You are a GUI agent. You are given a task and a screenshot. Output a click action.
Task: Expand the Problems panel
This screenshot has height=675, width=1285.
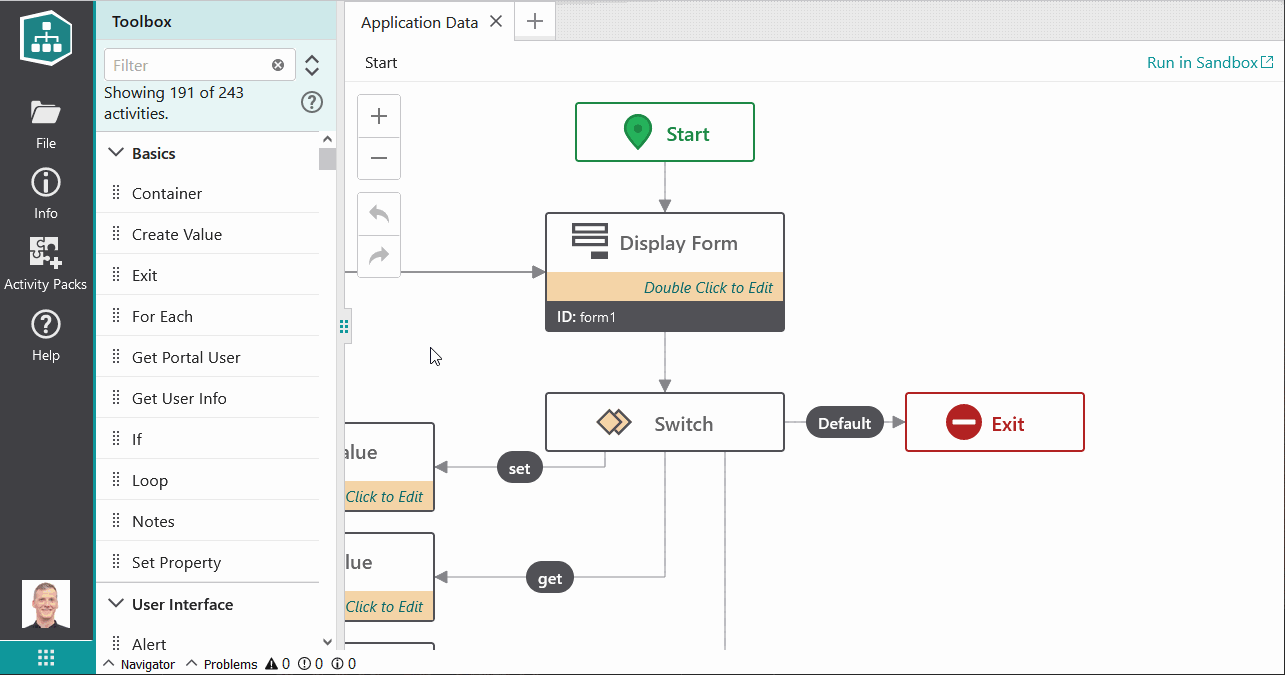(222, 664)
